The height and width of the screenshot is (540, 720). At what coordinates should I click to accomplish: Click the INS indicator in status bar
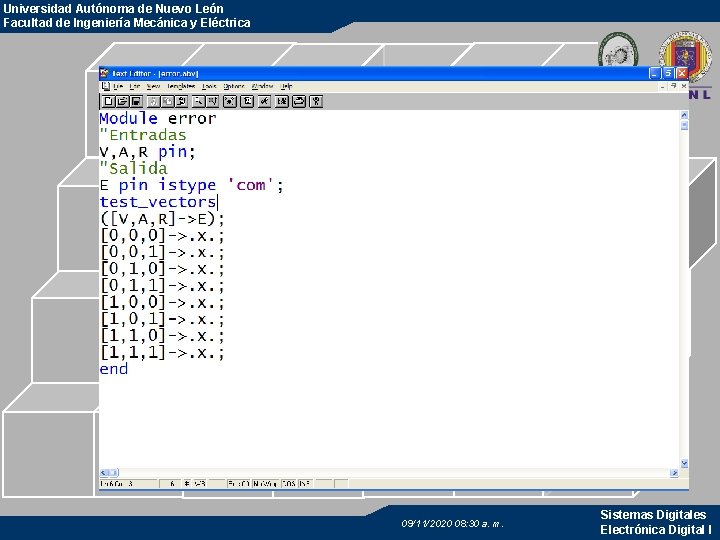tap(305, 484)
